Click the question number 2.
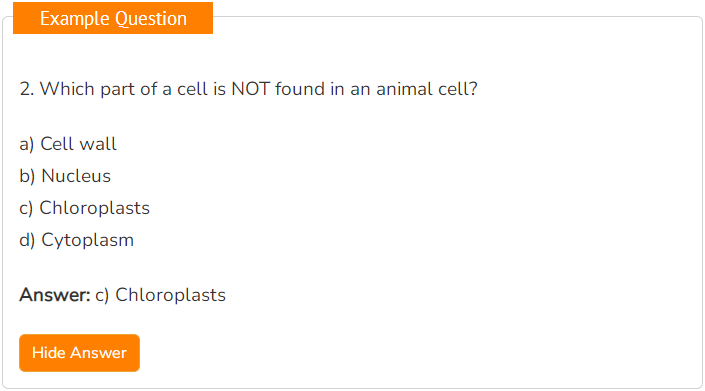Viewport: 705px width, 391px height. [27, 89]
